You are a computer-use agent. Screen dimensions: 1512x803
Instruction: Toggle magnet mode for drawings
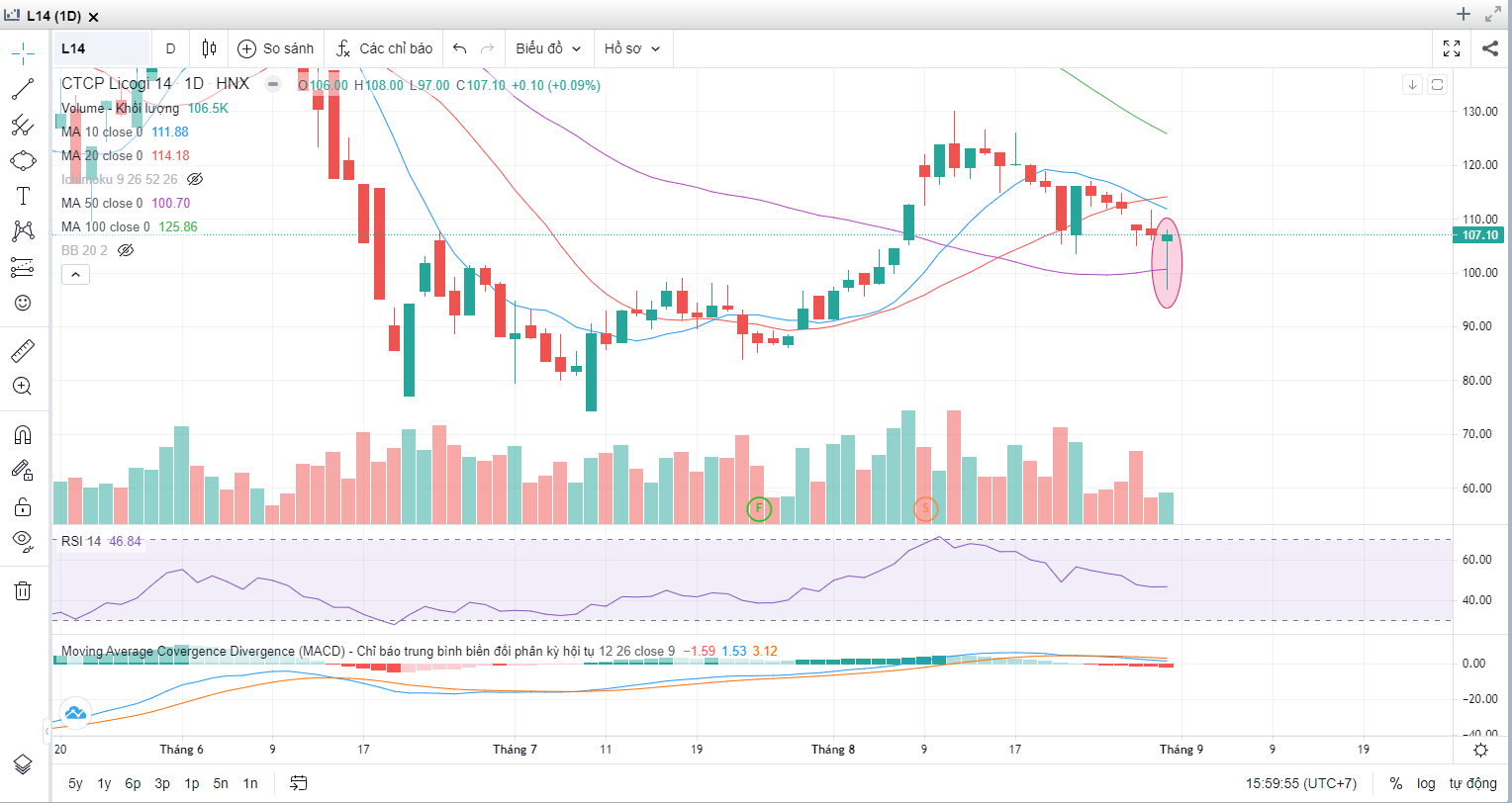point(23,435)
